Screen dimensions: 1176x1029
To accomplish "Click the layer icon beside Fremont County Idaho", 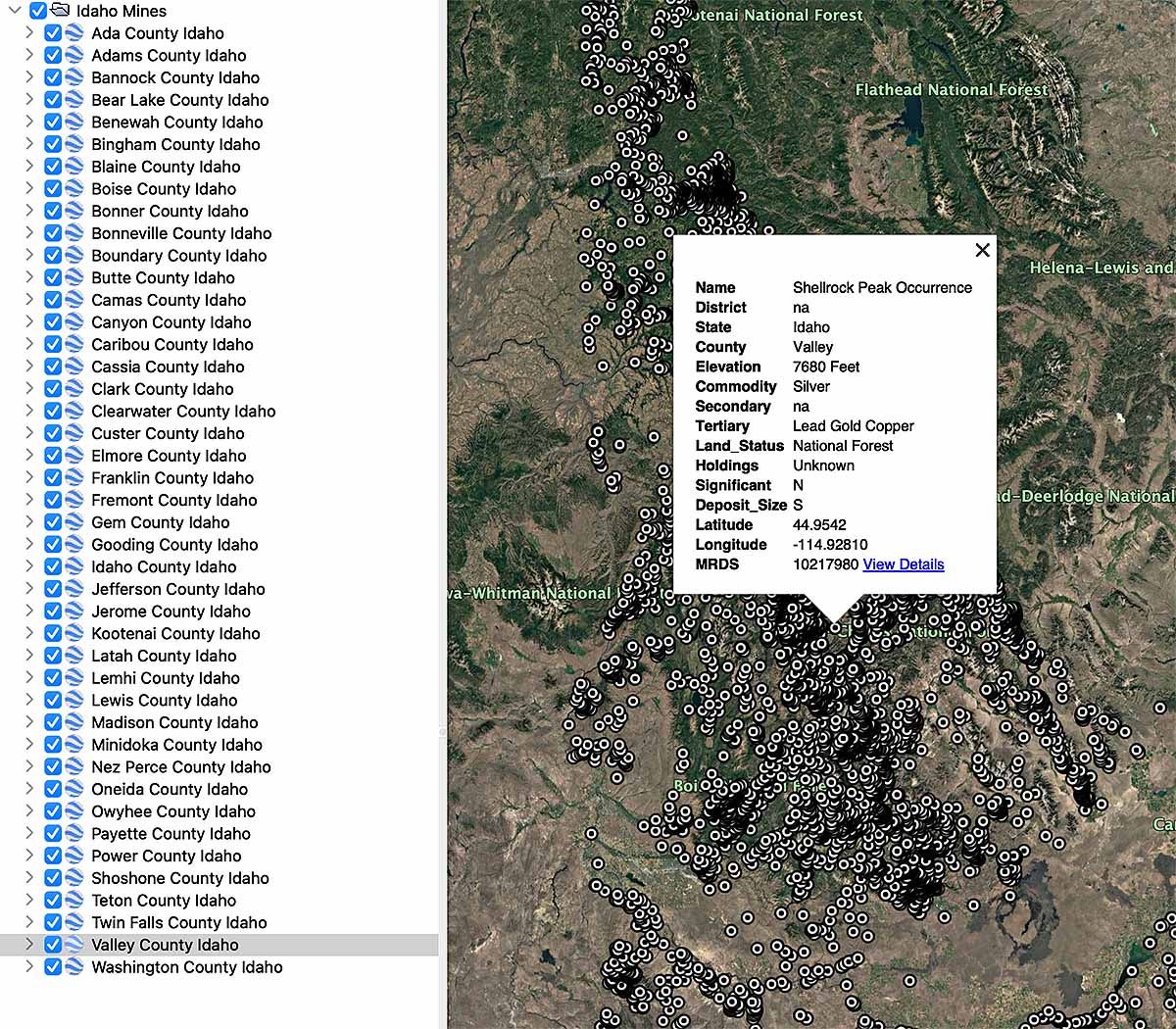I will tap(74, 500).
